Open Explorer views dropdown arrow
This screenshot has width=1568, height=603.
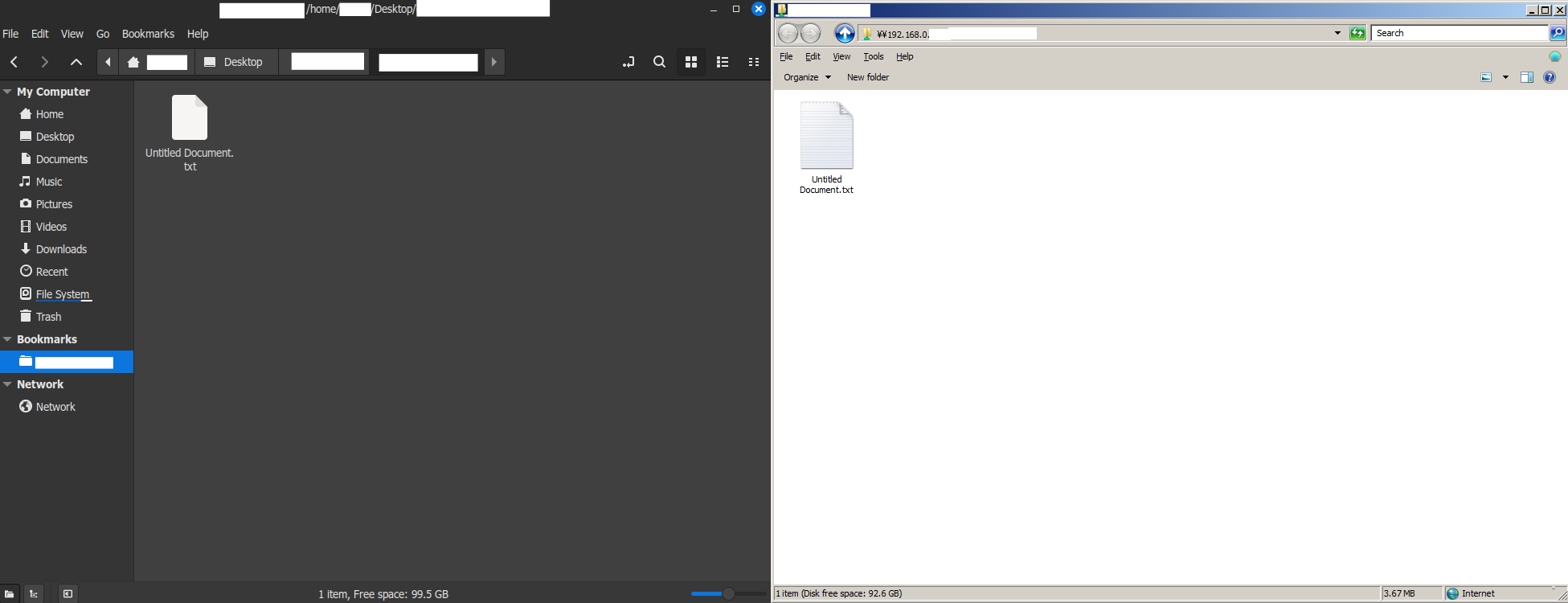point(1505,77)
